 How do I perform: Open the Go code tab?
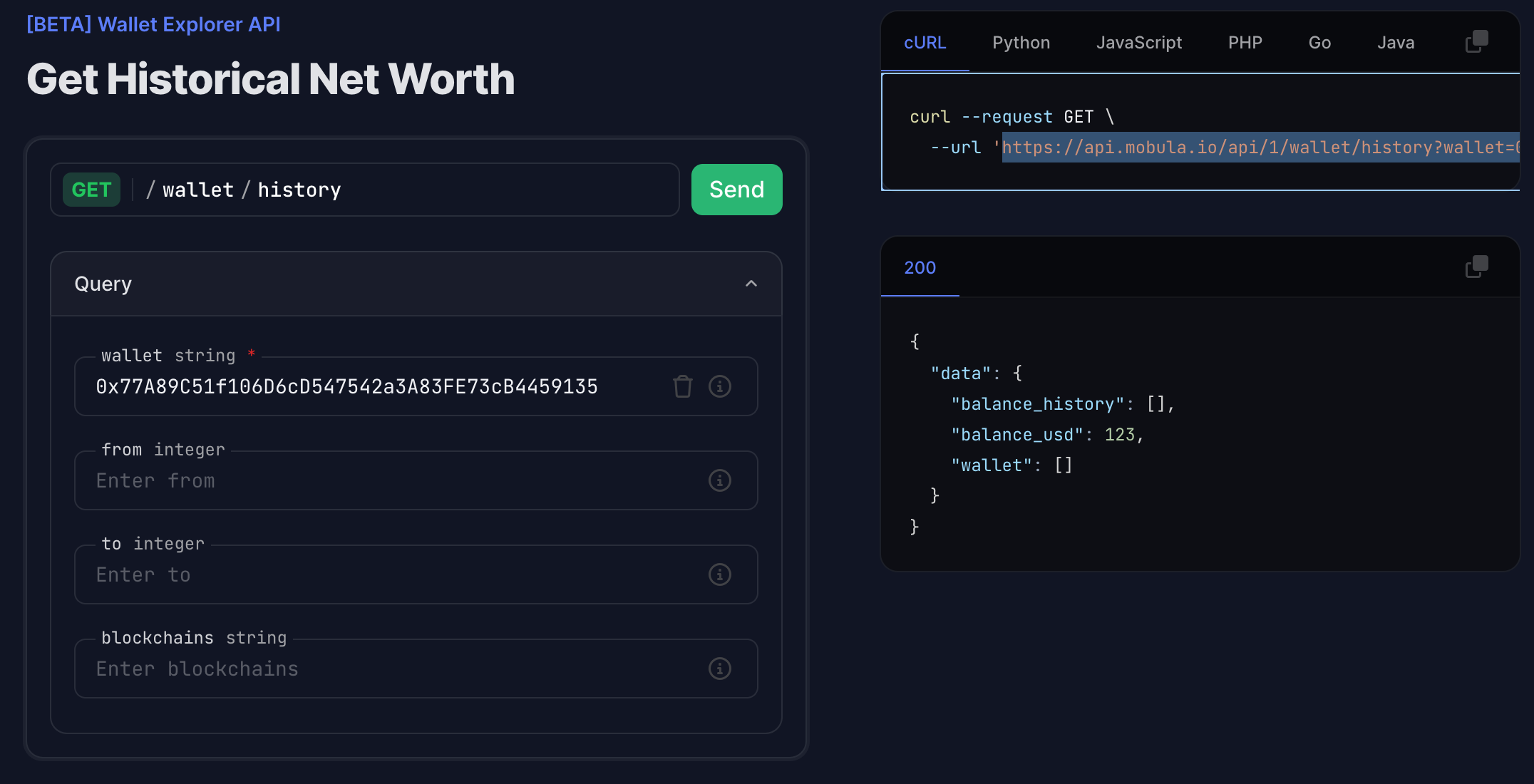[1319, 43]
